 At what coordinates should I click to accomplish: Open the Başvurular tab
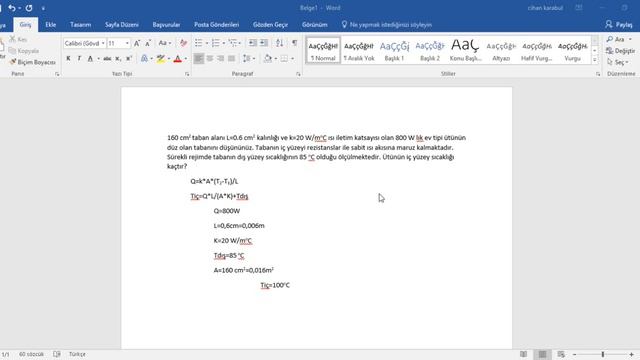click(x=166, y=24)
